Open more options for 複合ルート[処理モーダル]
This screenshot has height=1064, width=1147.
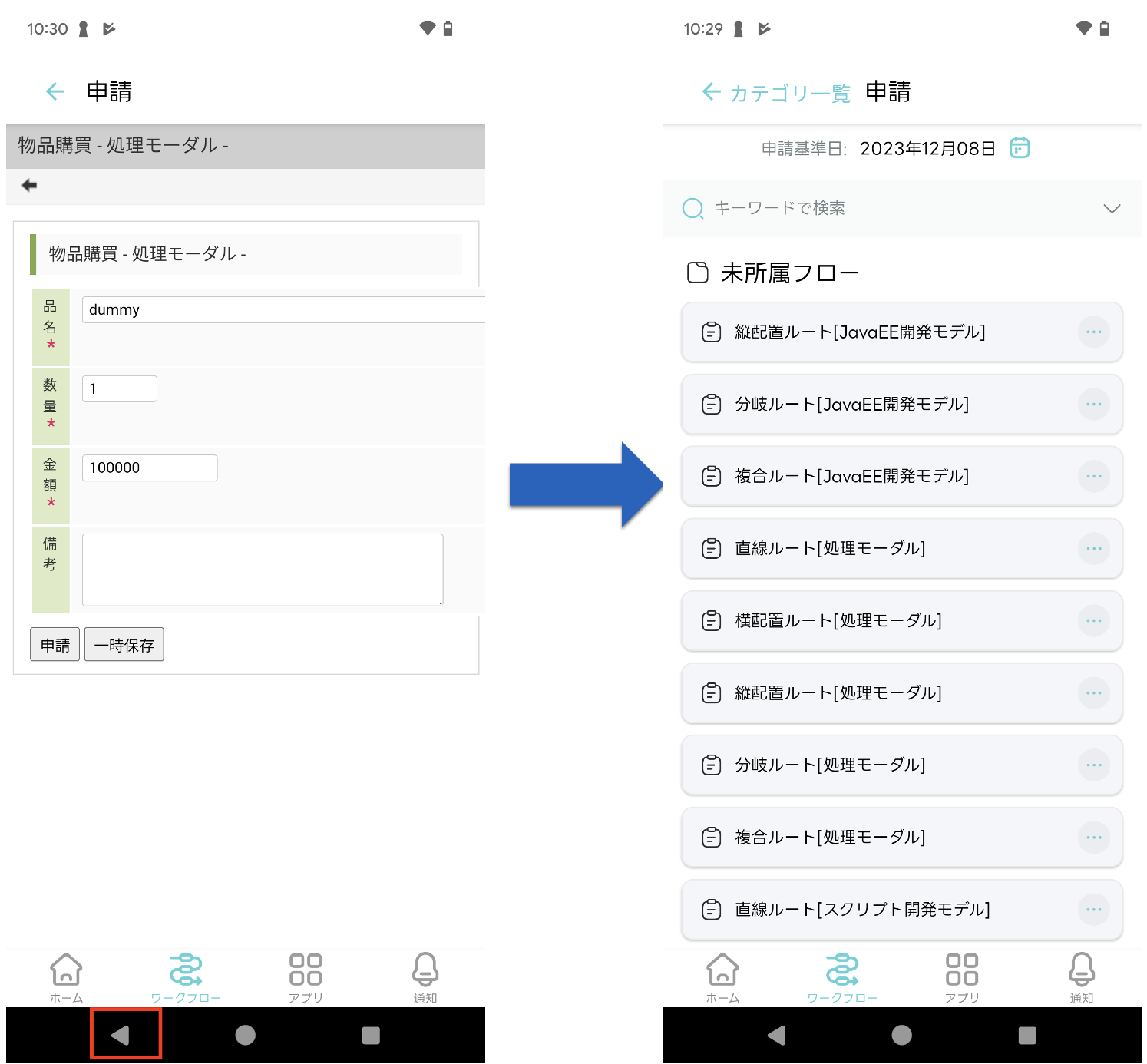(x=1094, y=837)
